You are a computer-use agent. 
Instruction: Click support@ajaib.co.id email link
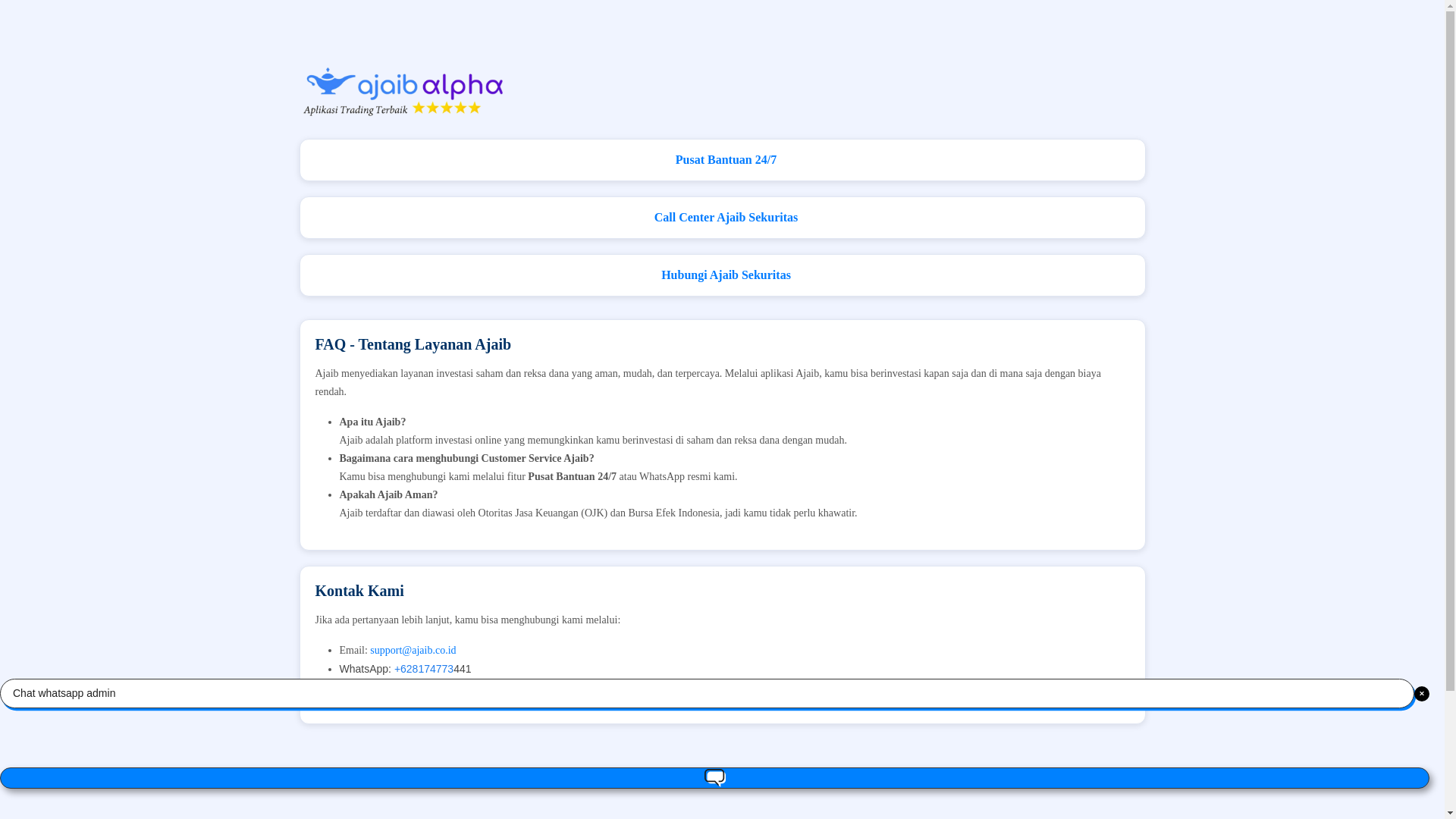pos(413,651)
